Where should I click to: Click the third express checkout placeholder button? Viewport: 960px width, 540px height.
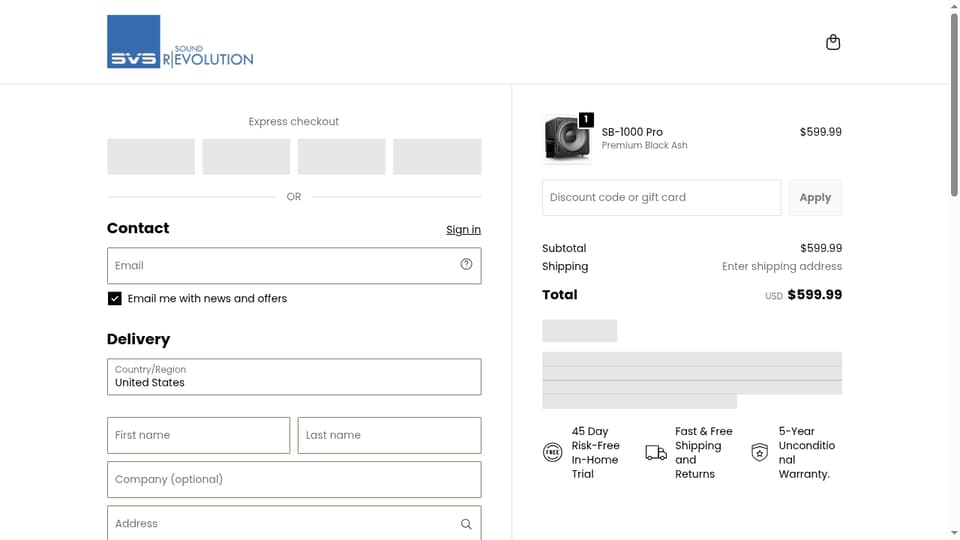342,157
